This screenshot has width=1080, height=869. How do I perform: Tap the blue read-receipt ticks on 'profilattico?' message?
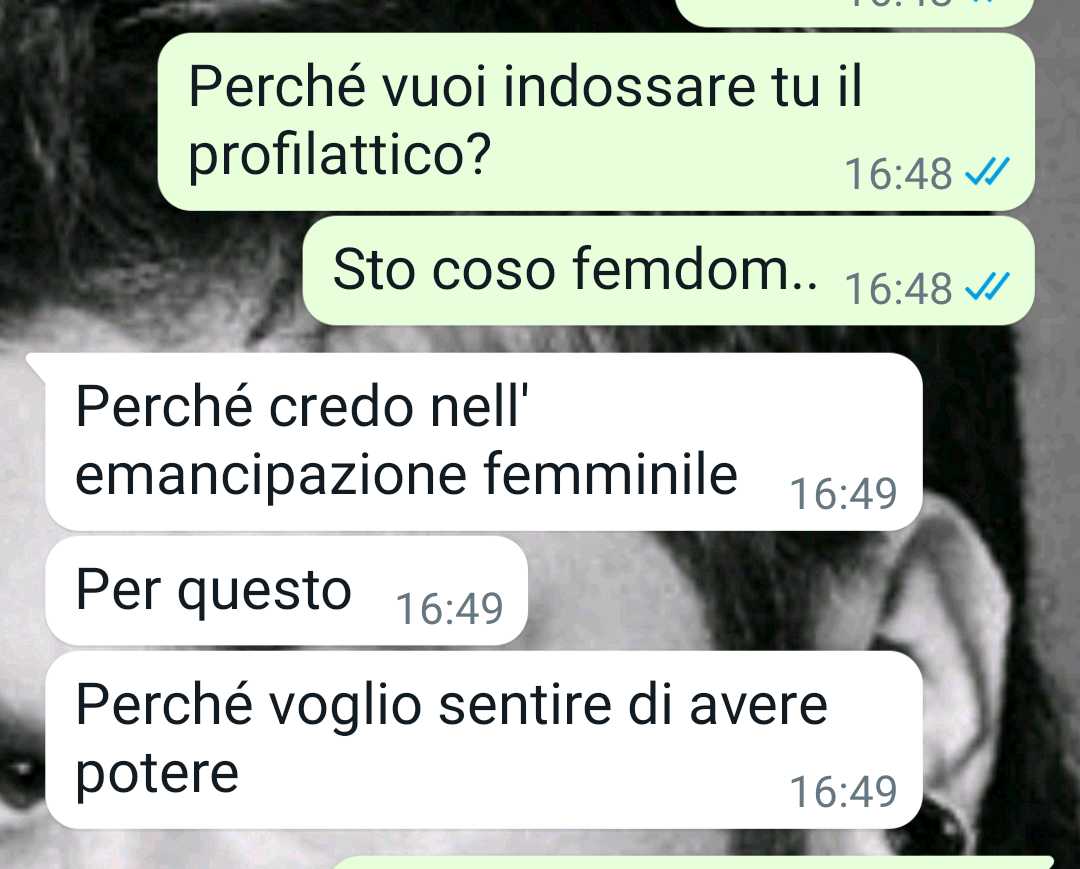point(987,172)
